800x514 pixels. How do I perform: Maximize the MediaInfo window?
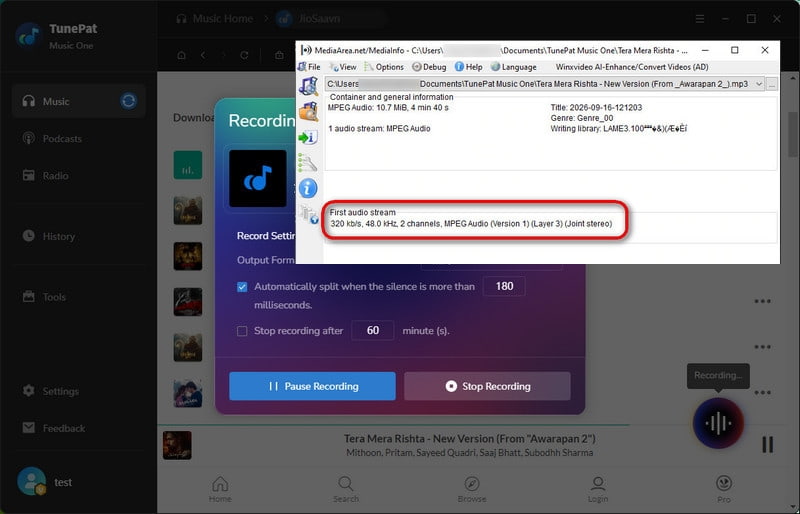735,50
